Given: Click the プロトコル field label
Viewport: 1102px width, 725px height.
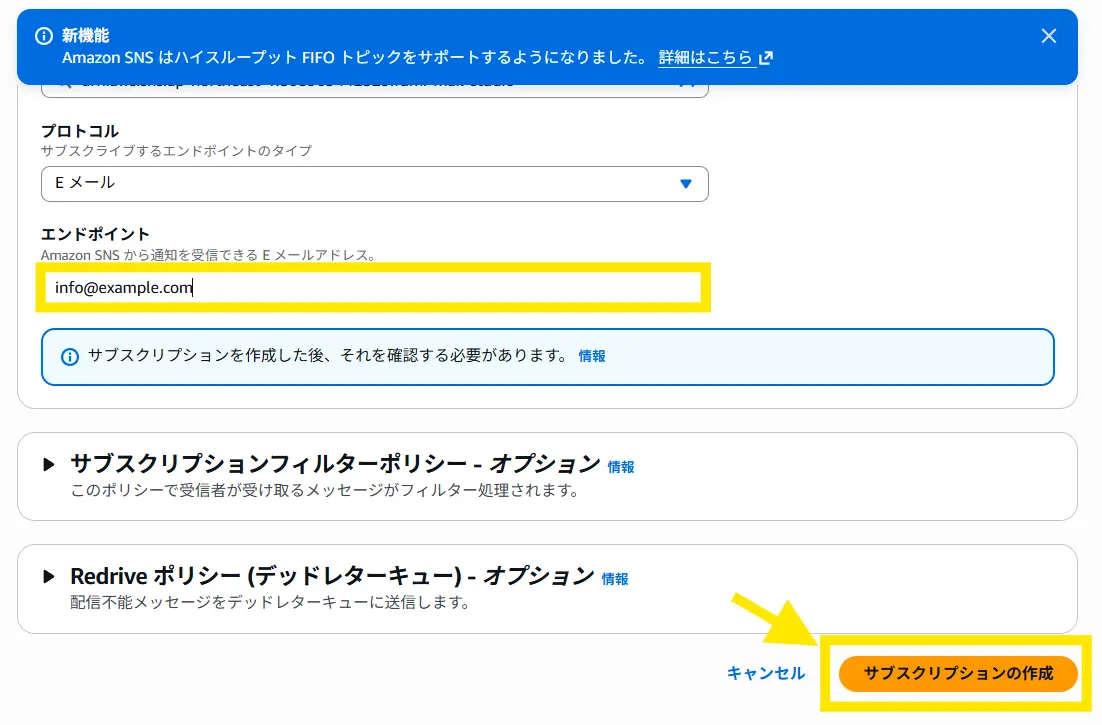Looking at the screenshot, I should click(79, 131).
